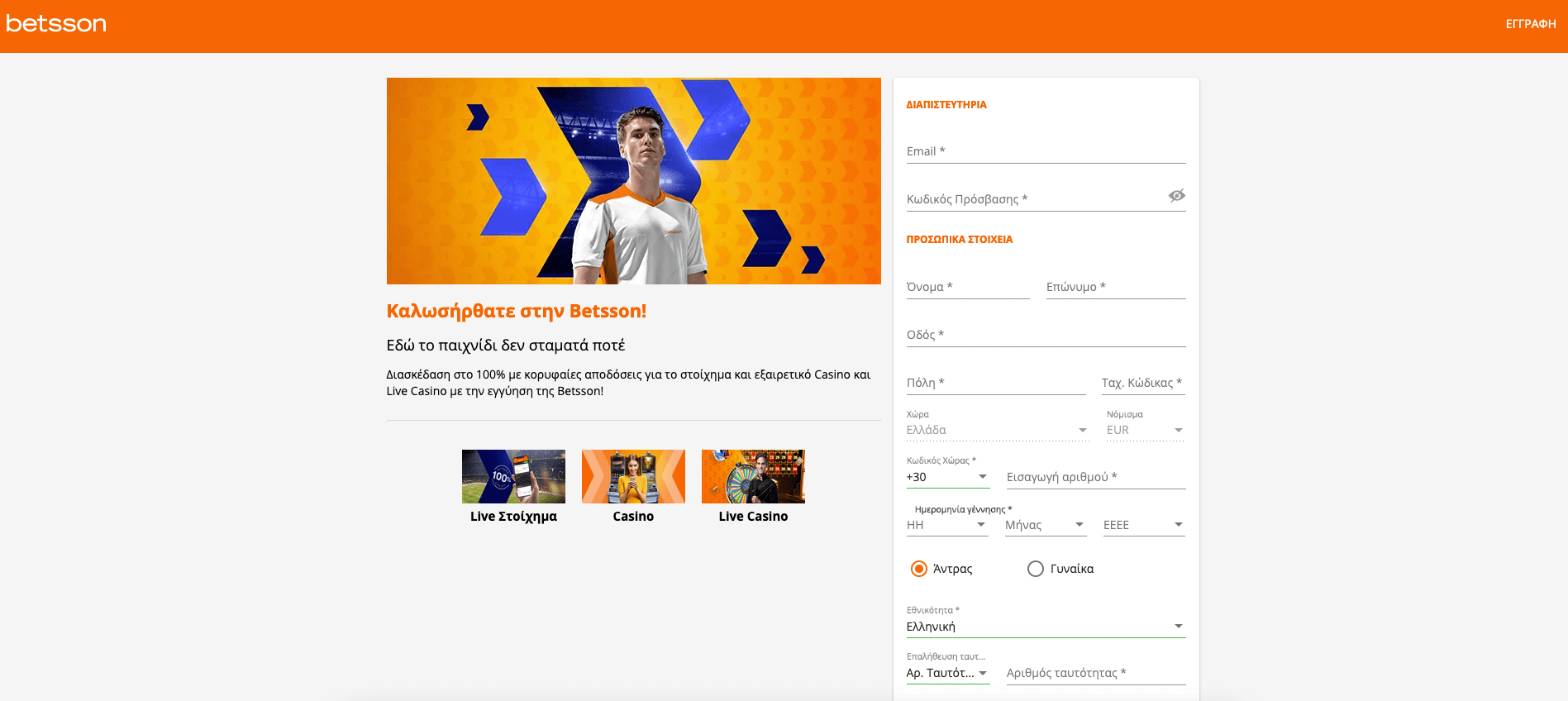Toggle password visibility eye icon
Screen dimensions: 1568x701
pos(1176,196)
